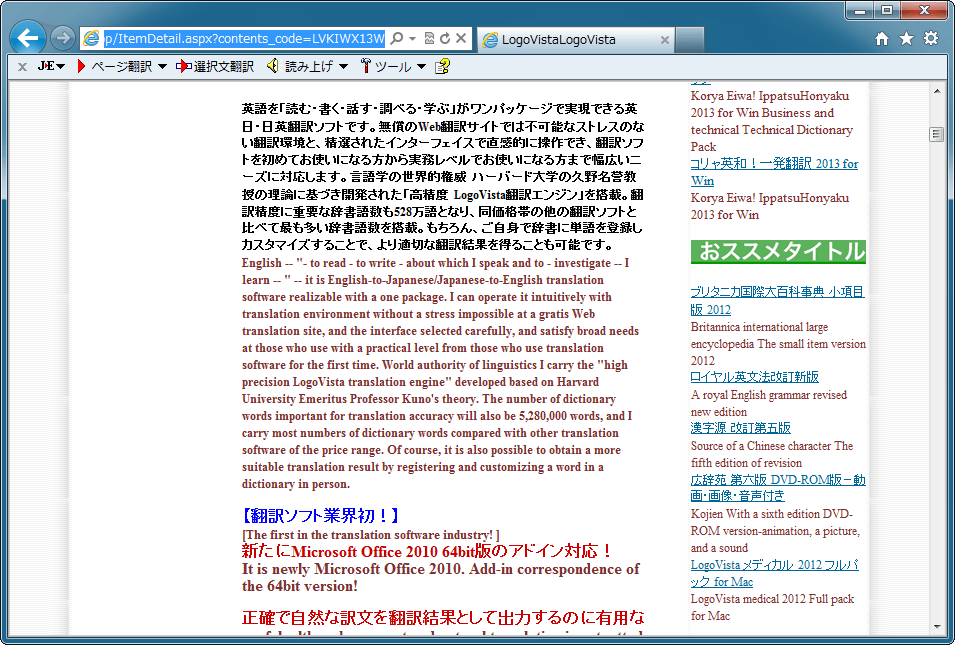The image size is (955, 645).
Task: Click the Internet Explorer page icon in address bar
Action: pos(91,39)
